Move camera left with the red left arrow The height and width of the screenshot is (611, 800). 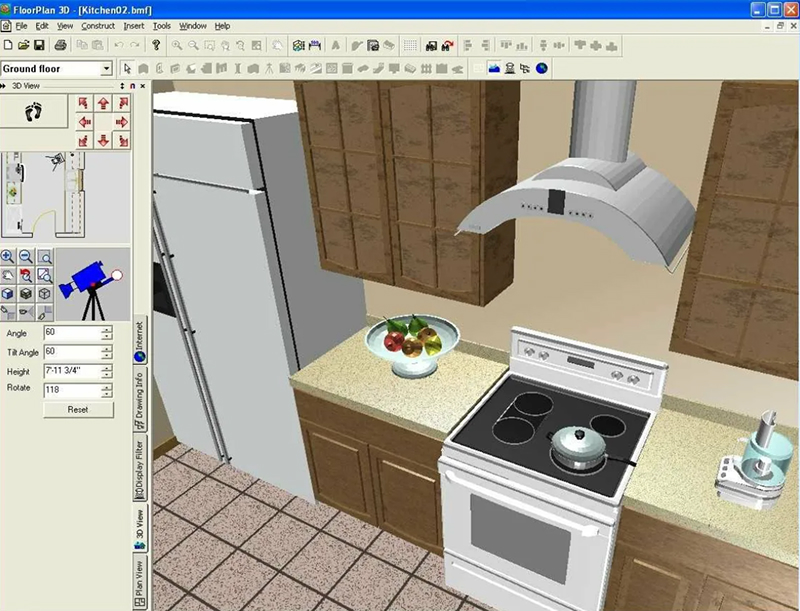point(85,122)
